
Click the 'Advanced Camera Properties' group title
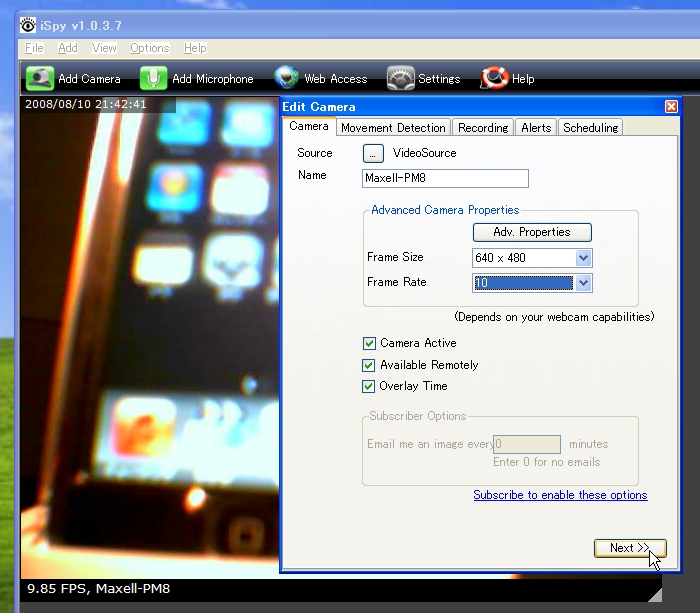pos(445,210)
